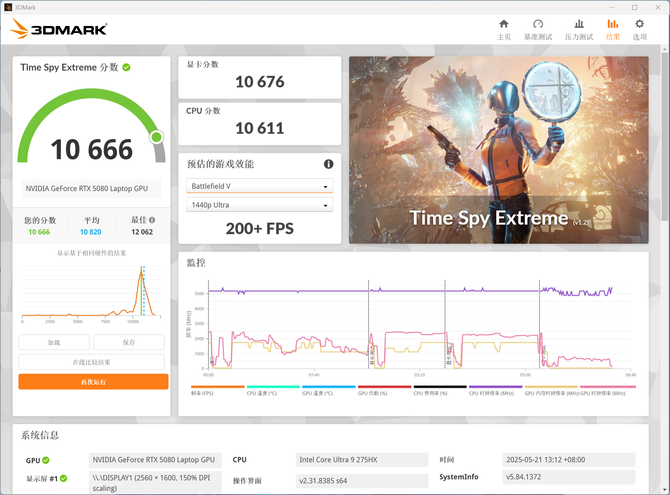The height and width of the screenshot is (495, 670).
Task: Click the 在线比较结果 compare online button
Action: pyautogui.click(x=91, y=362)
